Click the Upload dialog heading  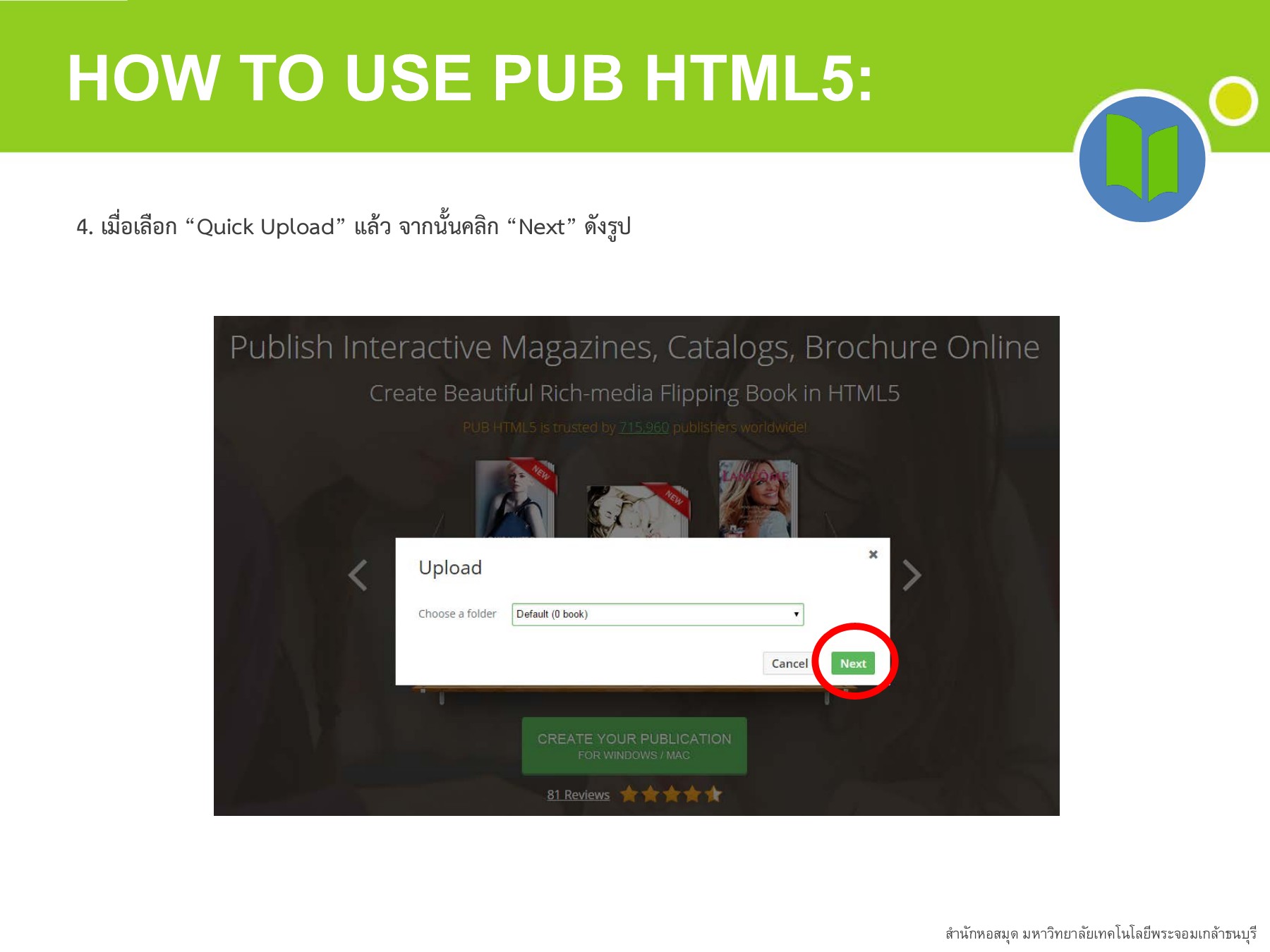[451, 568]
